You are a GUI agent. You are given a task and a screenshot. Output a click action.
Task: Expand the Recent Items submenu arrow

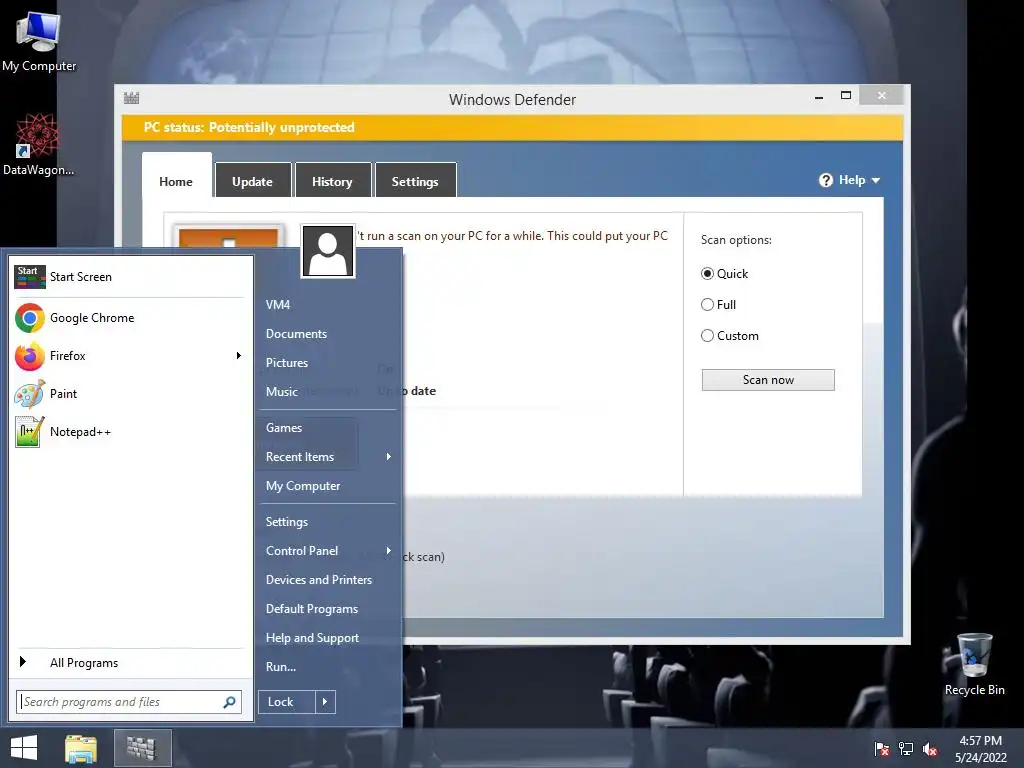tap(389, 457)
